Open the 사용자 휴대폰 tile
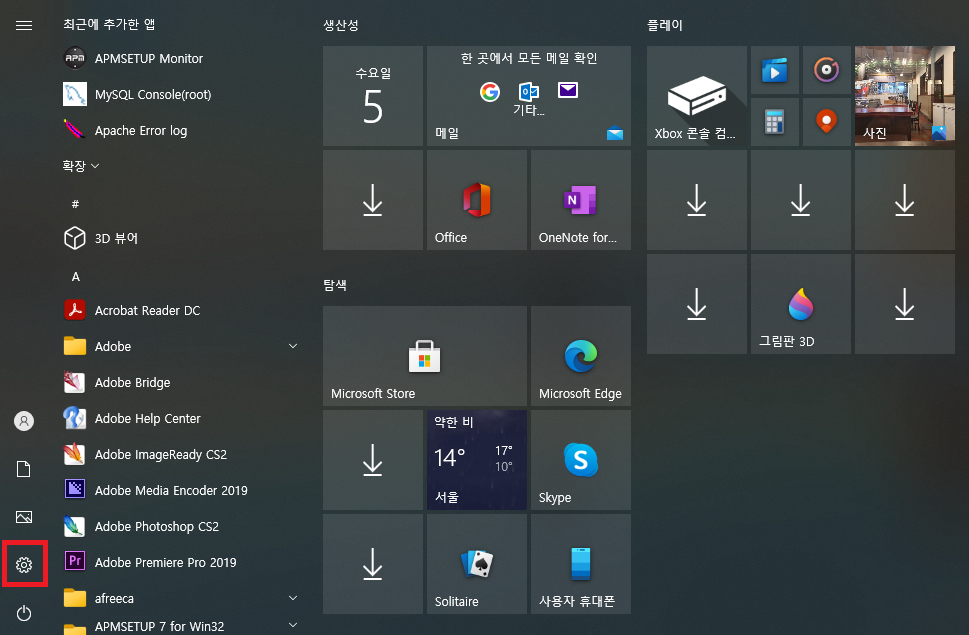Screen dimensions: 969x635 tap(580, 564)
